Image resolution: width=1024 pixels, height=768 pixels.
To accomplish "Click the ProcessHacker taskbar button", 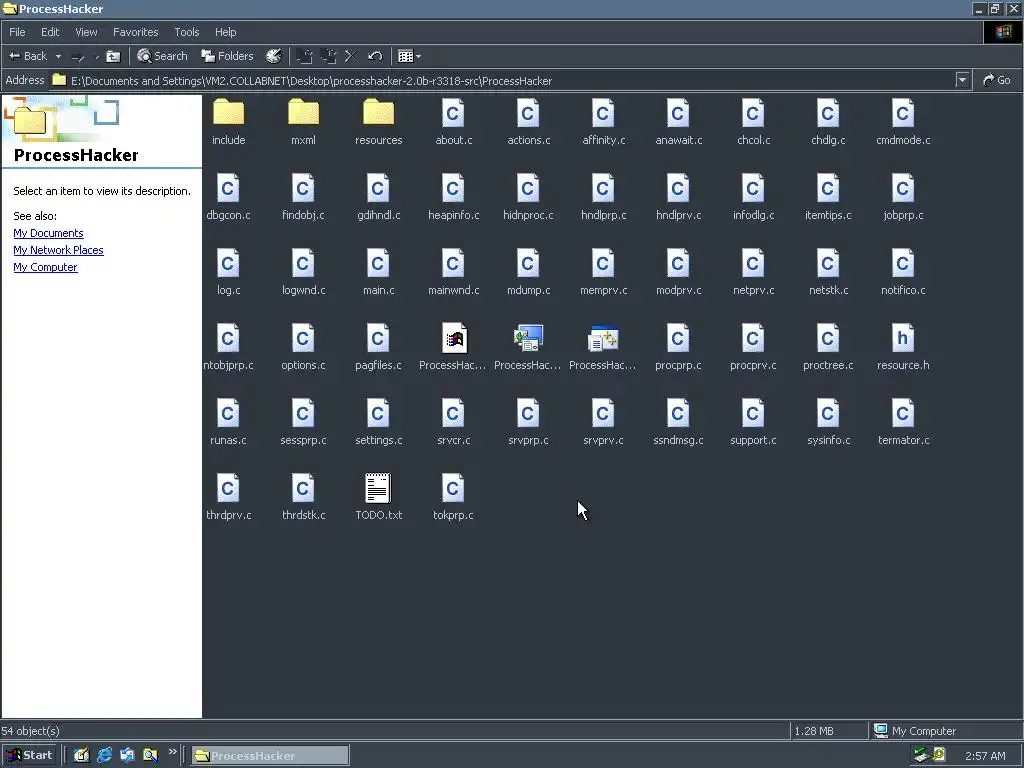I will click(x=270, y=756).
